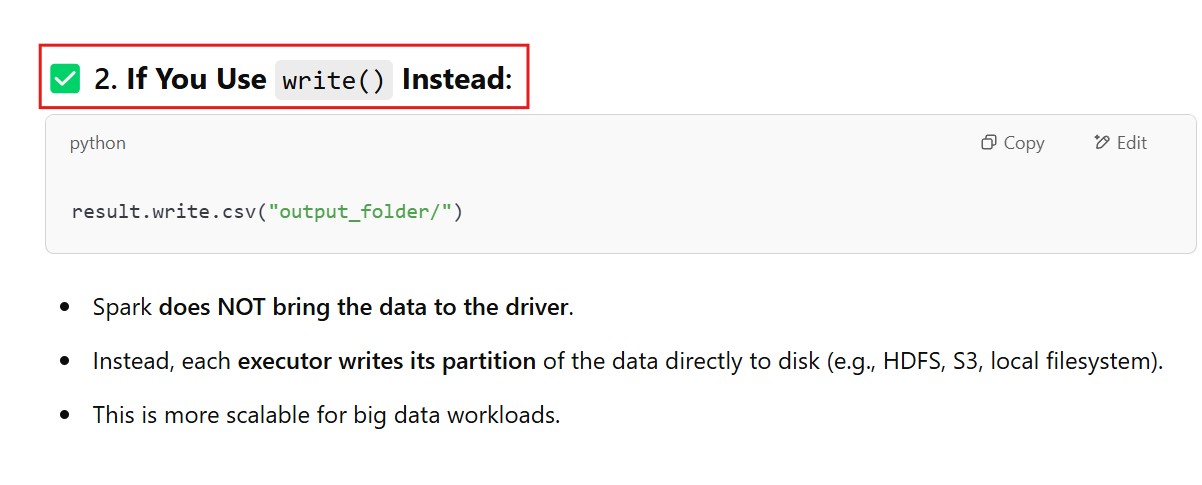
Task: Click the word result in the code line
Action: pyautogui.click(x=98, y=212)
